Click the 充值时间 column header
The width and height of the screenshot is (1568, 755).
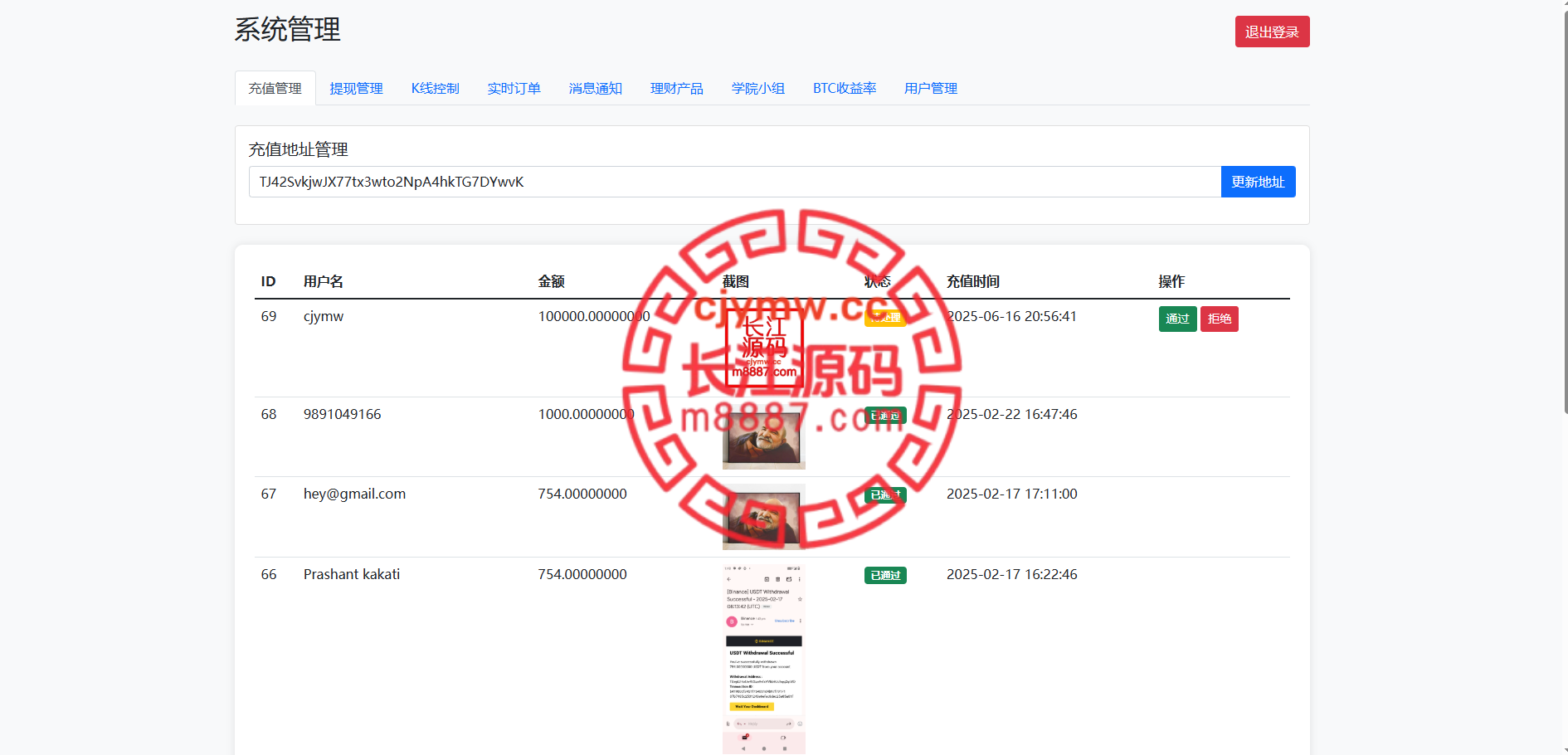tap(973, 281)
